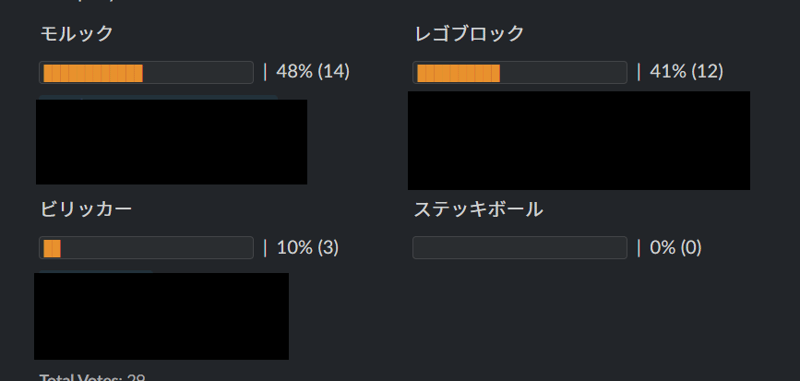Click the 41% (12) vote count
Image resolution: width=800 pixels, height=381 pixels.
click(x=686, y=72)
